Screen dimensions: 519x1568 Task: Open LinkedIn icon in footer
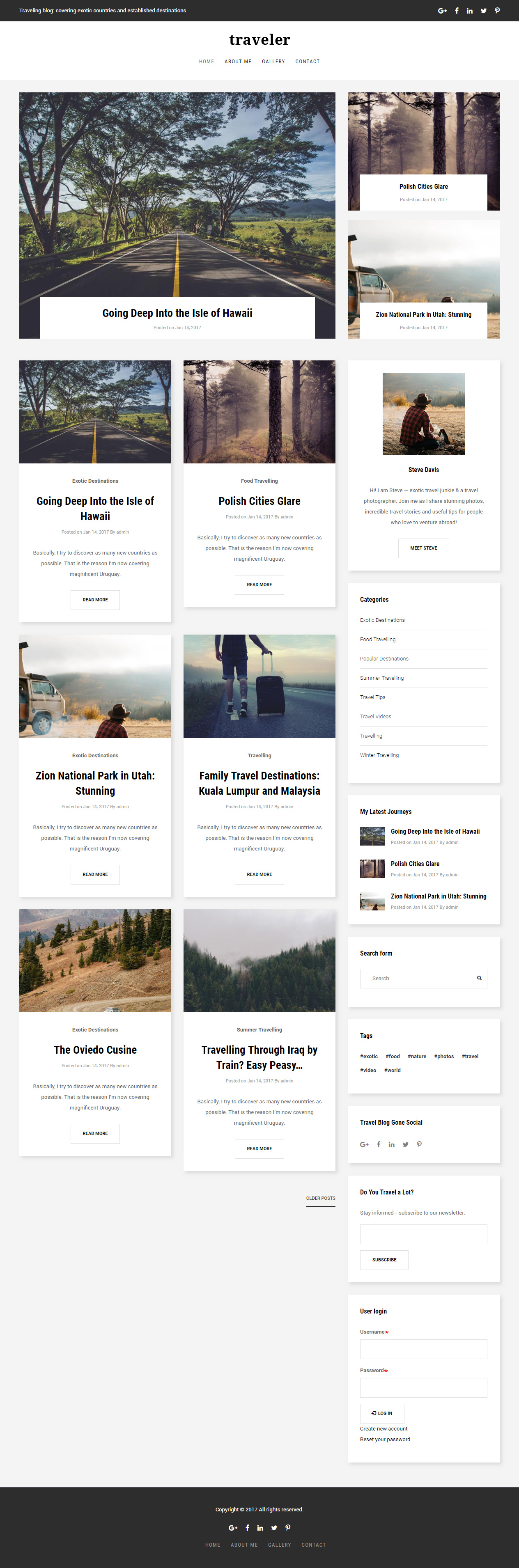coord(260,1527)
